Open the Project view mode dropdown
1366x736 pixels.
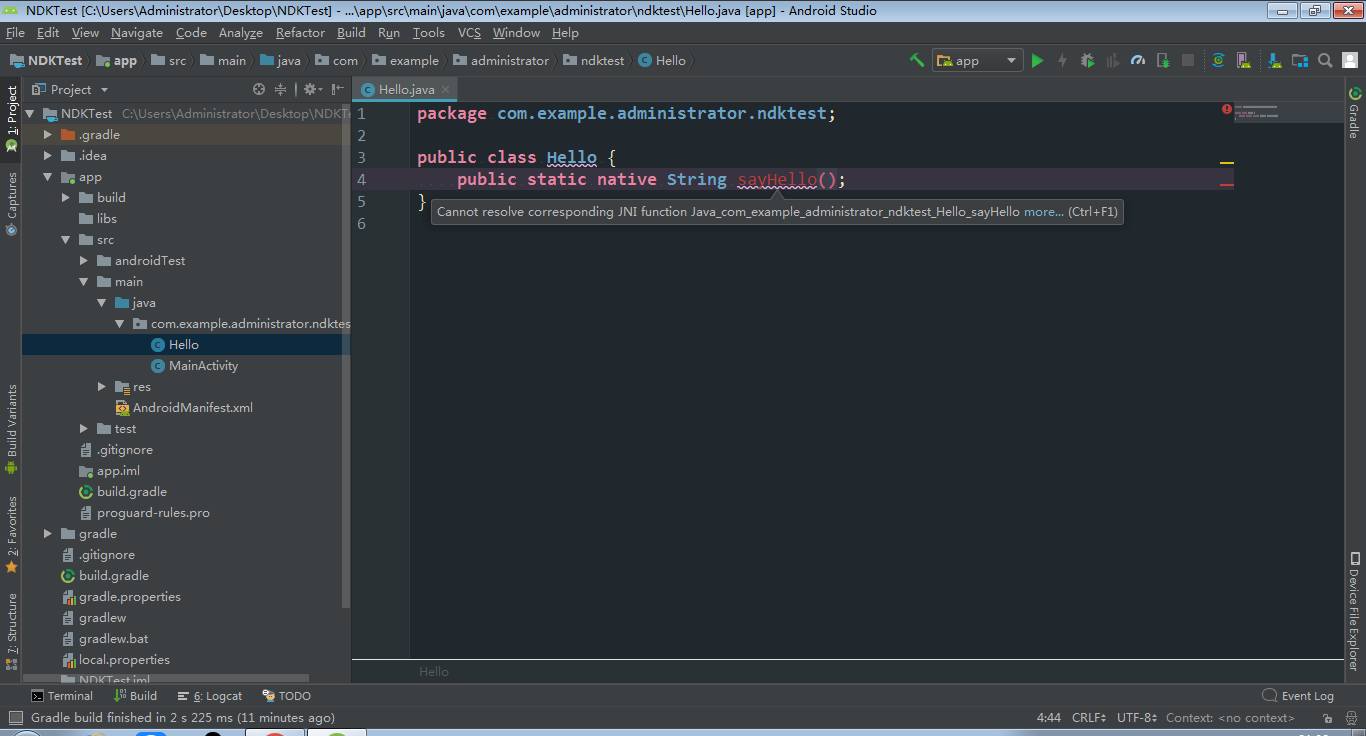click(70, 89)
